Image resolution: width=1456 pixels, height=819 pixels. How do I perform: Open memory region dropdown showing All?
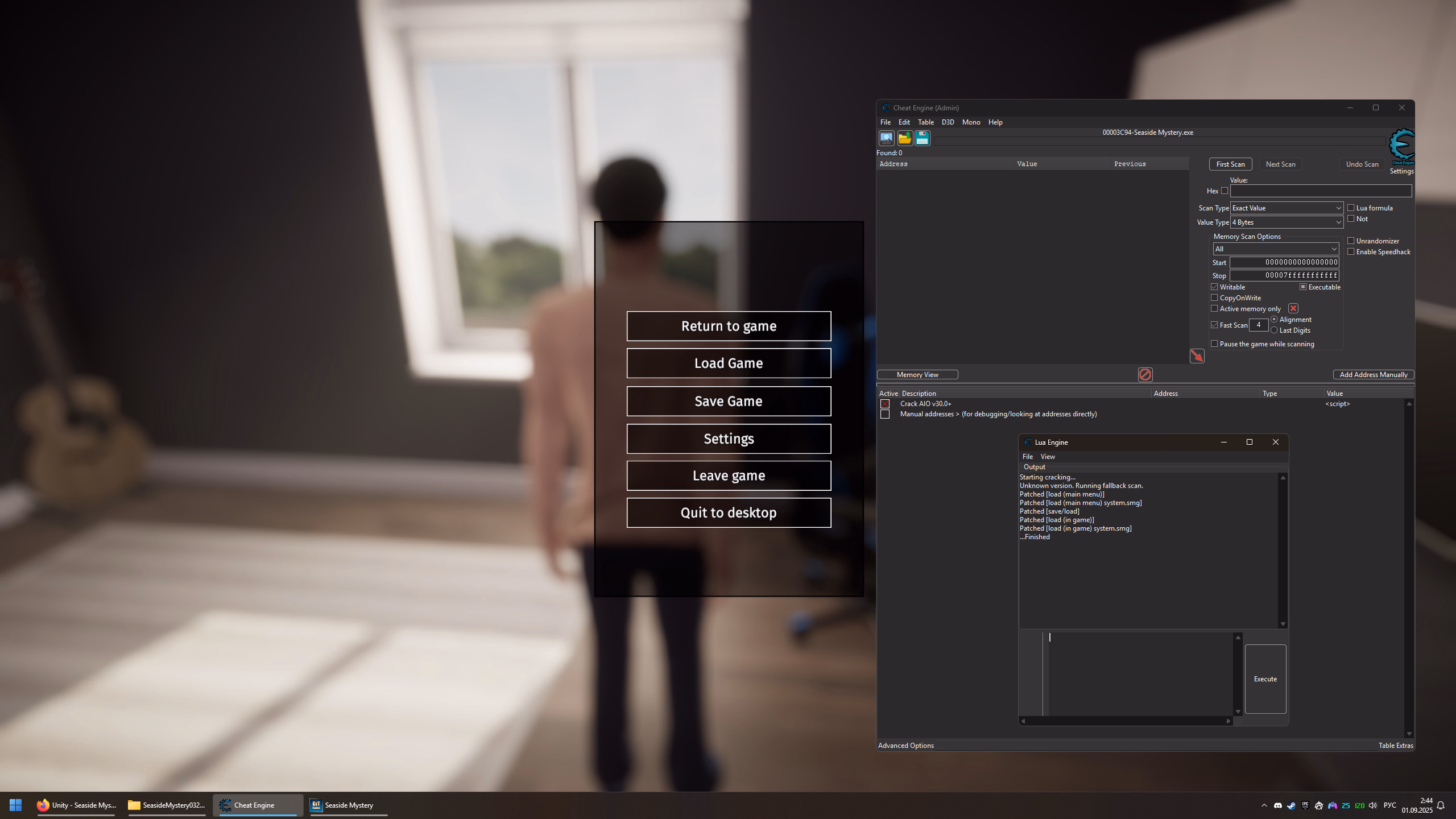(1275, 249)
